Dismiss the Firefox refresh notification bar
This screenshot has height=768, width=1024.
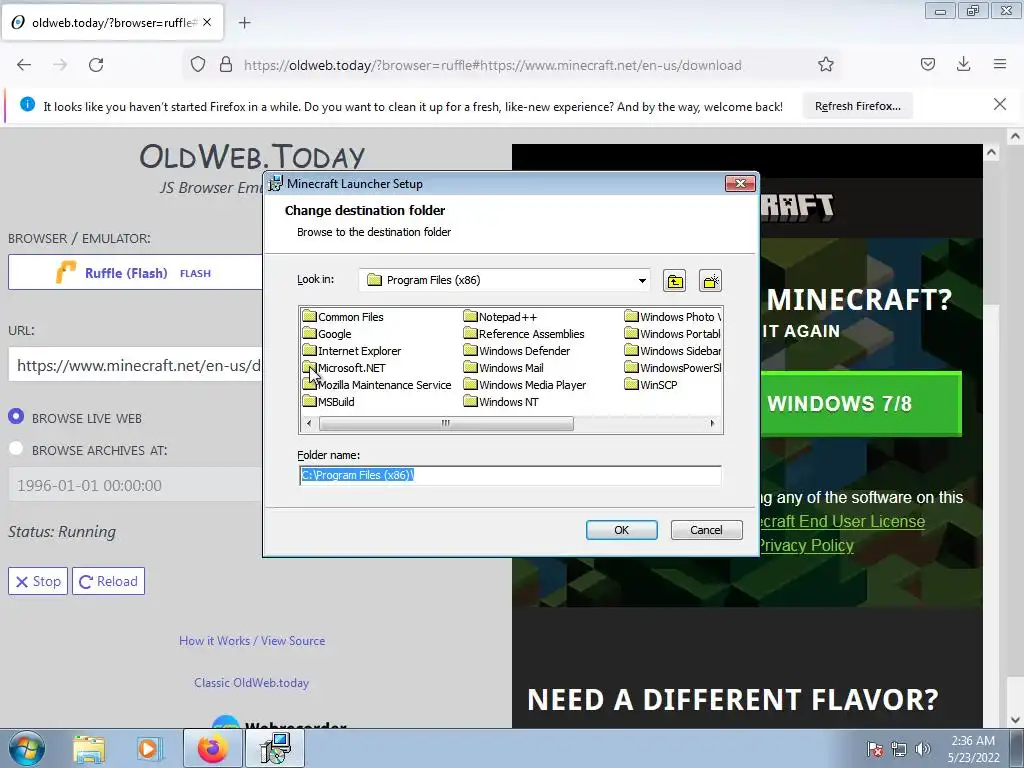point(999,104)
